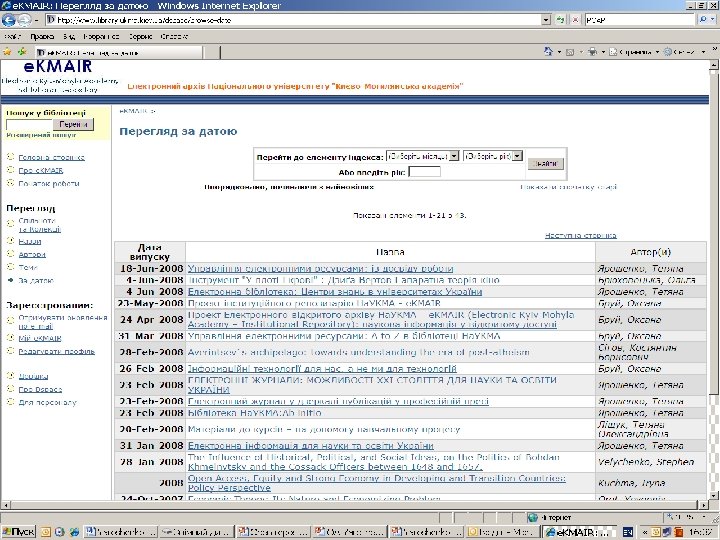Screen dimensions: 720x540
Task: Open the Вид menu
Action: (69, 36)
